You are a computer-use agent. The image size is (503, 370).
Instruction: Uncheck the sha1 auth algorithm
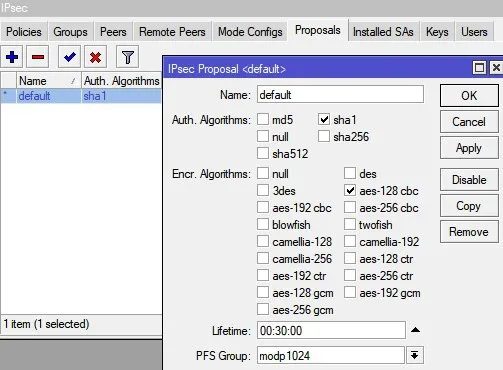point(324,119)
